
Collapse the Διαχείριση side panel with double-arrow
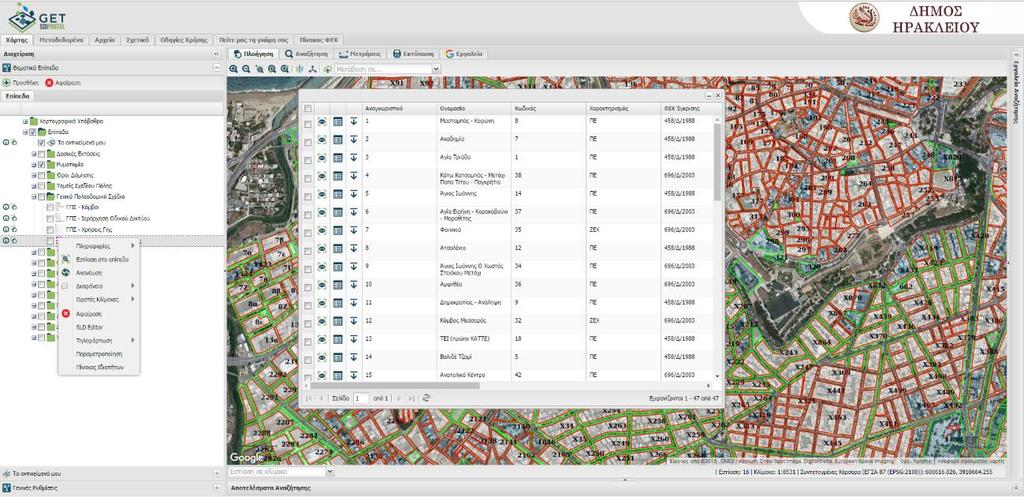[216, 54]
